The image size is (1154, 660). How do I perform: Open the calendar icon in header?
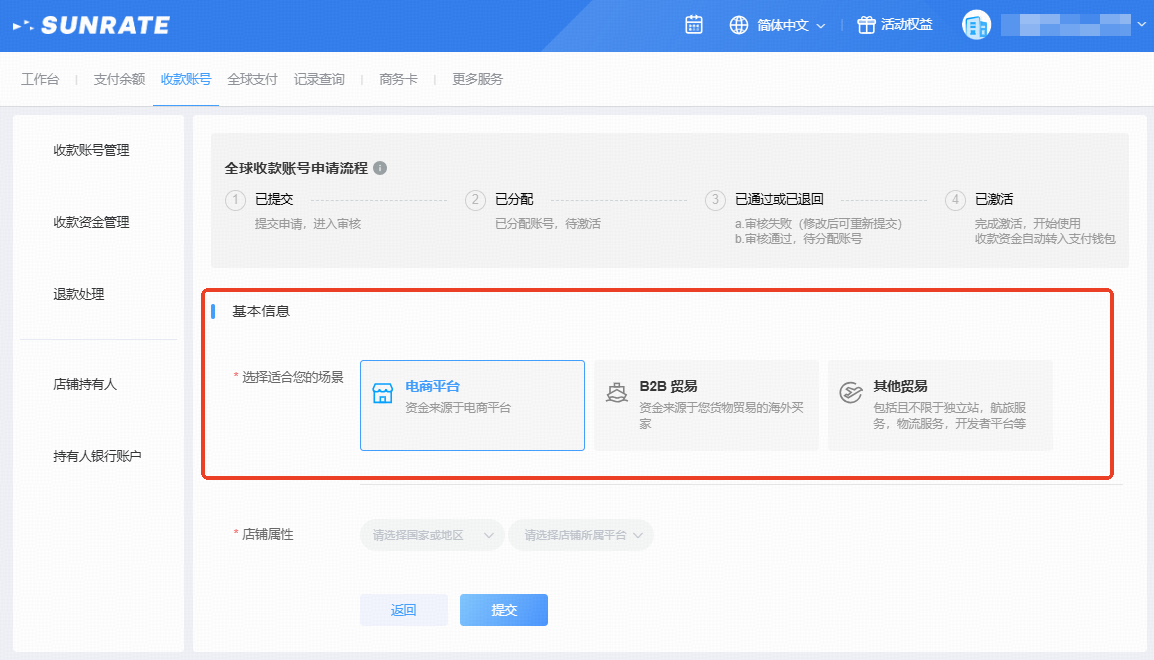[x=694, y=25]
